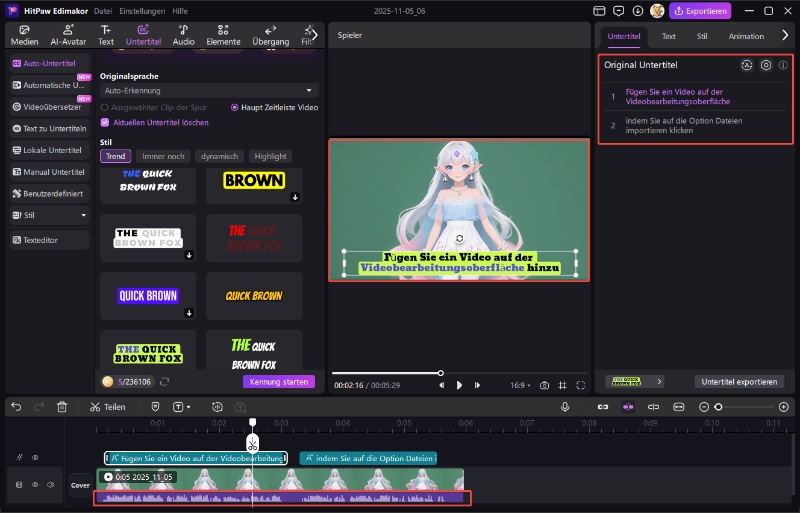Open the Hilfe menu
This screenshot has width=800, height=513.
[180, 11]
